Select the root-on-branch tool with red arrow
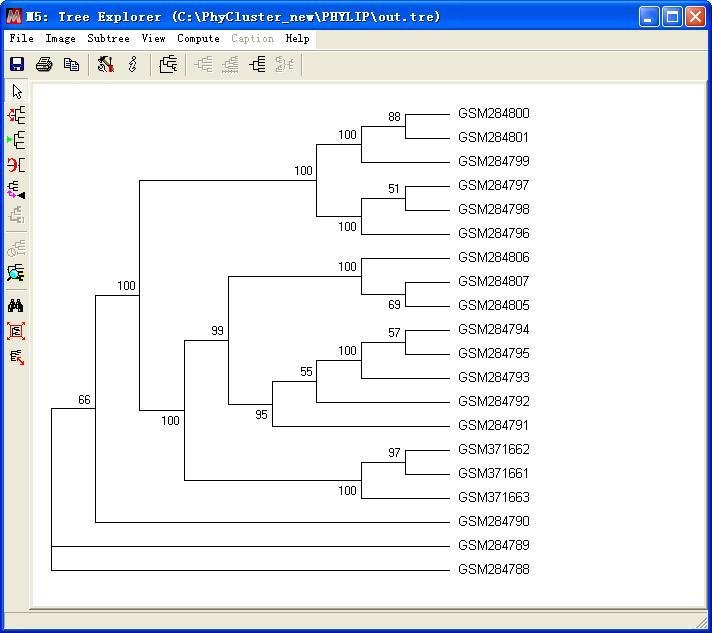712x633 pixels. point(16,115)
